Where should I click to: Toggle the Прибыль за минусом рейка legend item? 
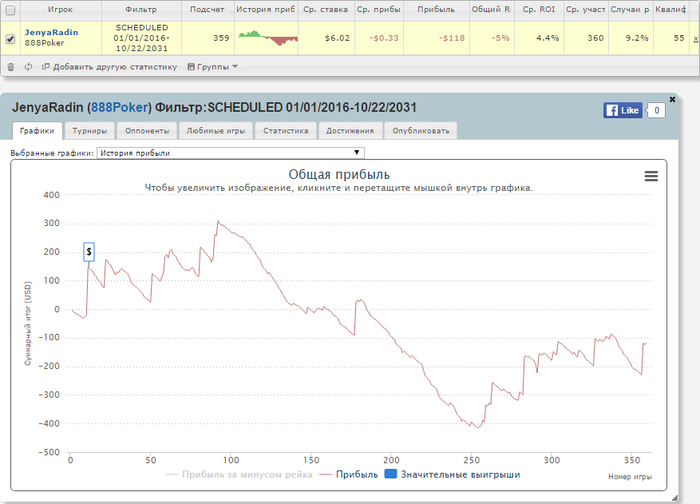click(x=239, y=475)
